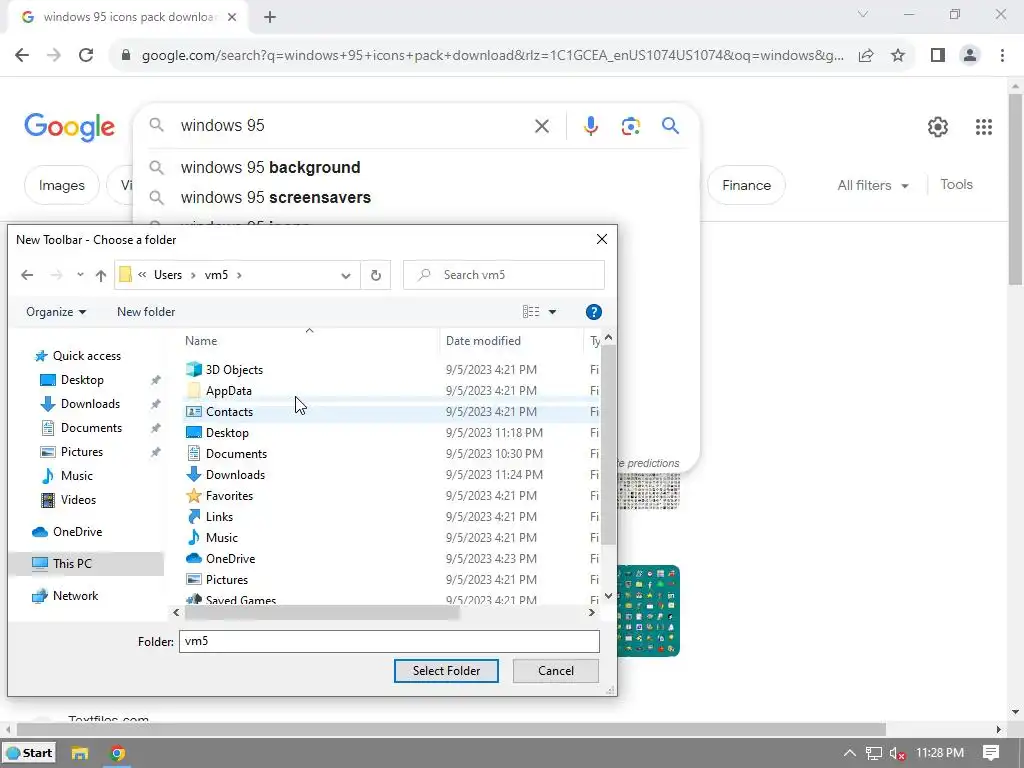Change the file list view layout

click(x=530, y=312)
